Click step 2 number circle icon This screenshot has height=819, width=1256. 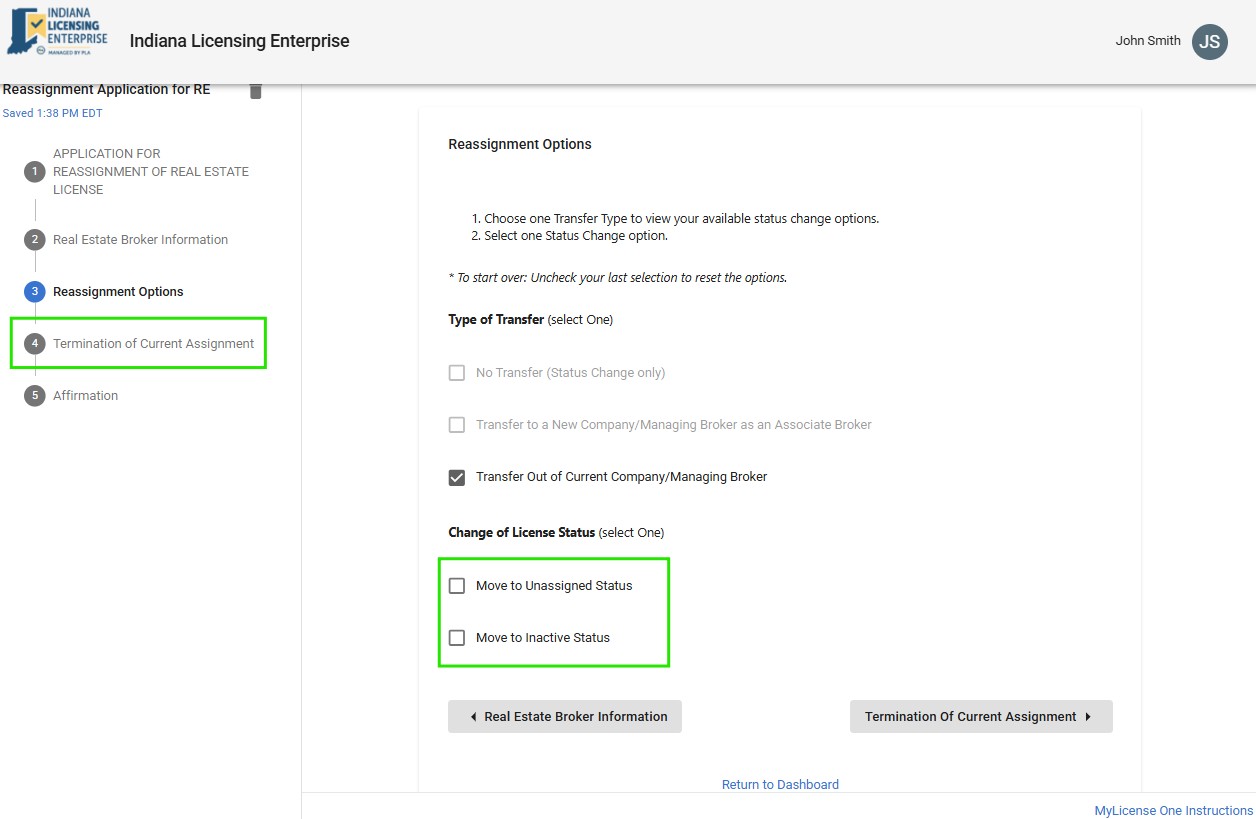pyautogui.click(x=35, y=240)
